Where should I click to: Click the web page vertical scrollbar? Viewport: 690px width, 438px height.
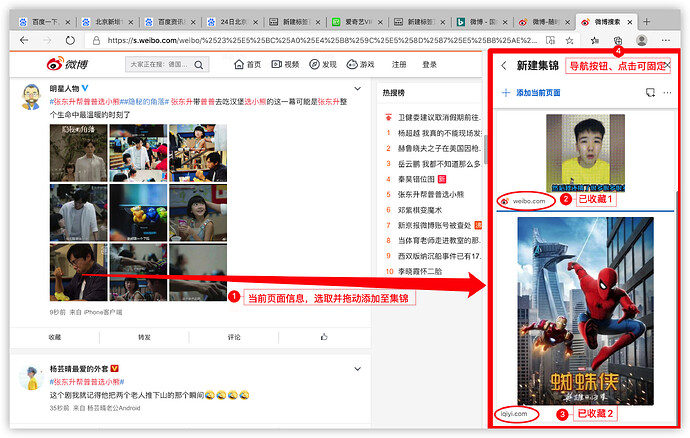[x=485, y=150]
